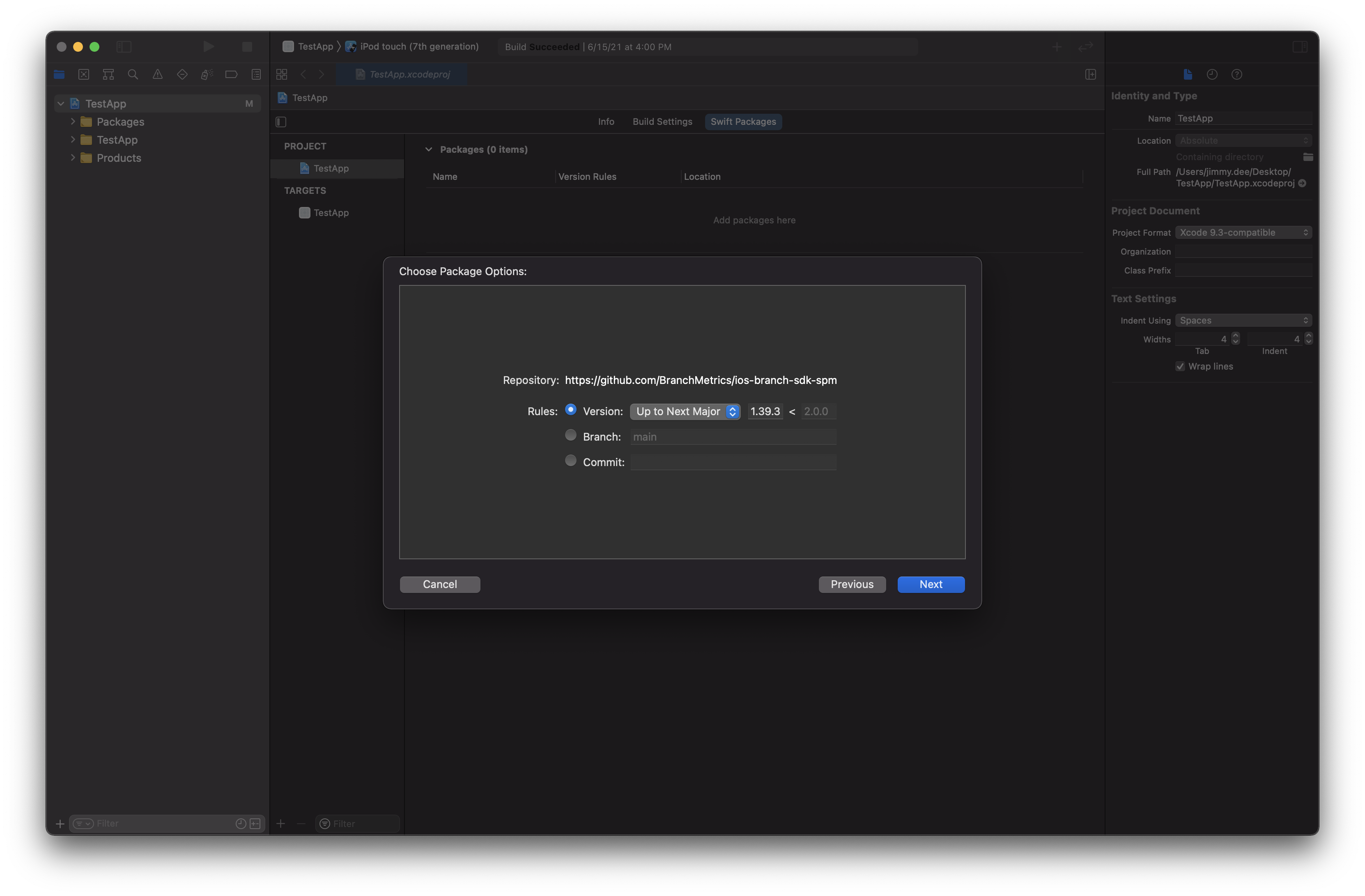Show the Quick Help inspector
1365x896 pixels.
click(1236, 75)
